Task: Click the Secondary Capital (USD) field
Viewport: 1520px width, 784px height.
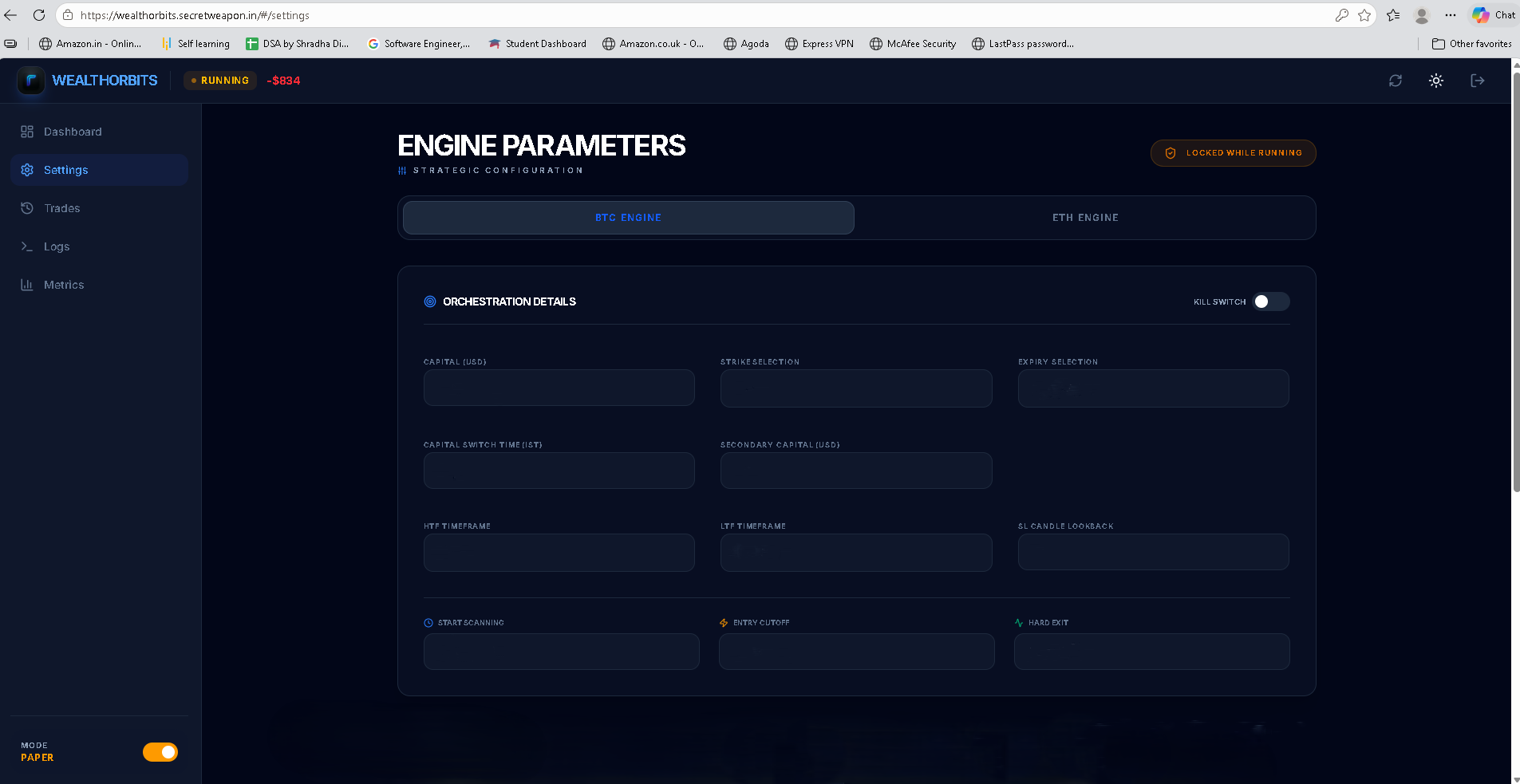Action: coord(856,471)
